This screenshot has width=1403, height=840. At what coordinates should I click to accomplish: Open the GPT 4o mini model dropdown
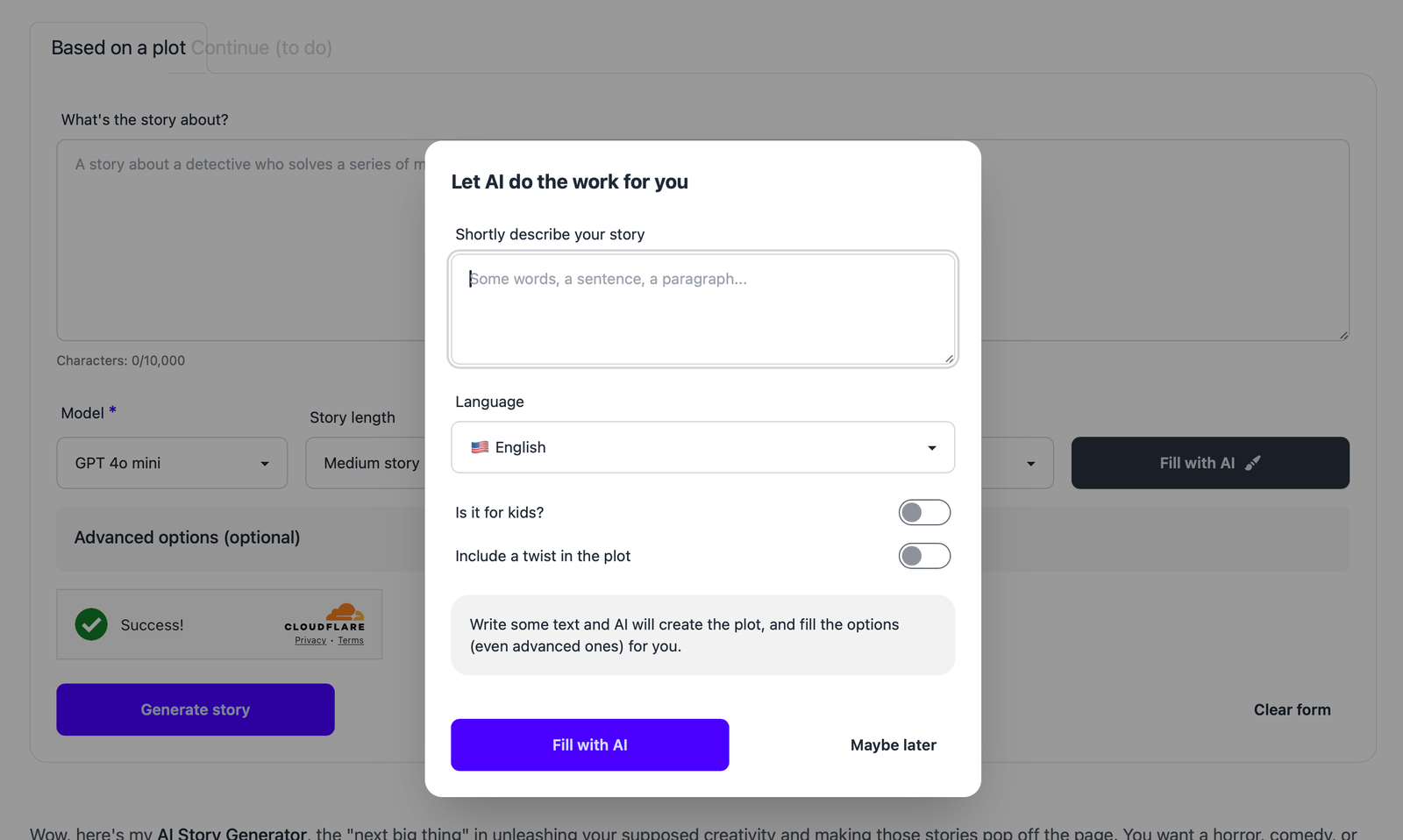pos(172,463)
